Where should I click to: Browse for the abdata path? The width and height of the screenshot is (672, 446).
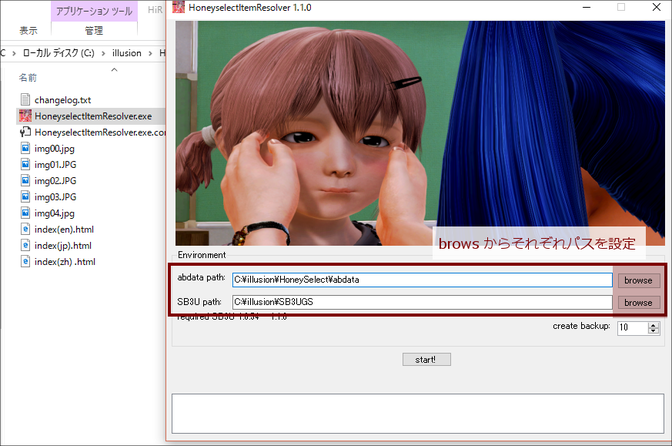click(639, 280)
